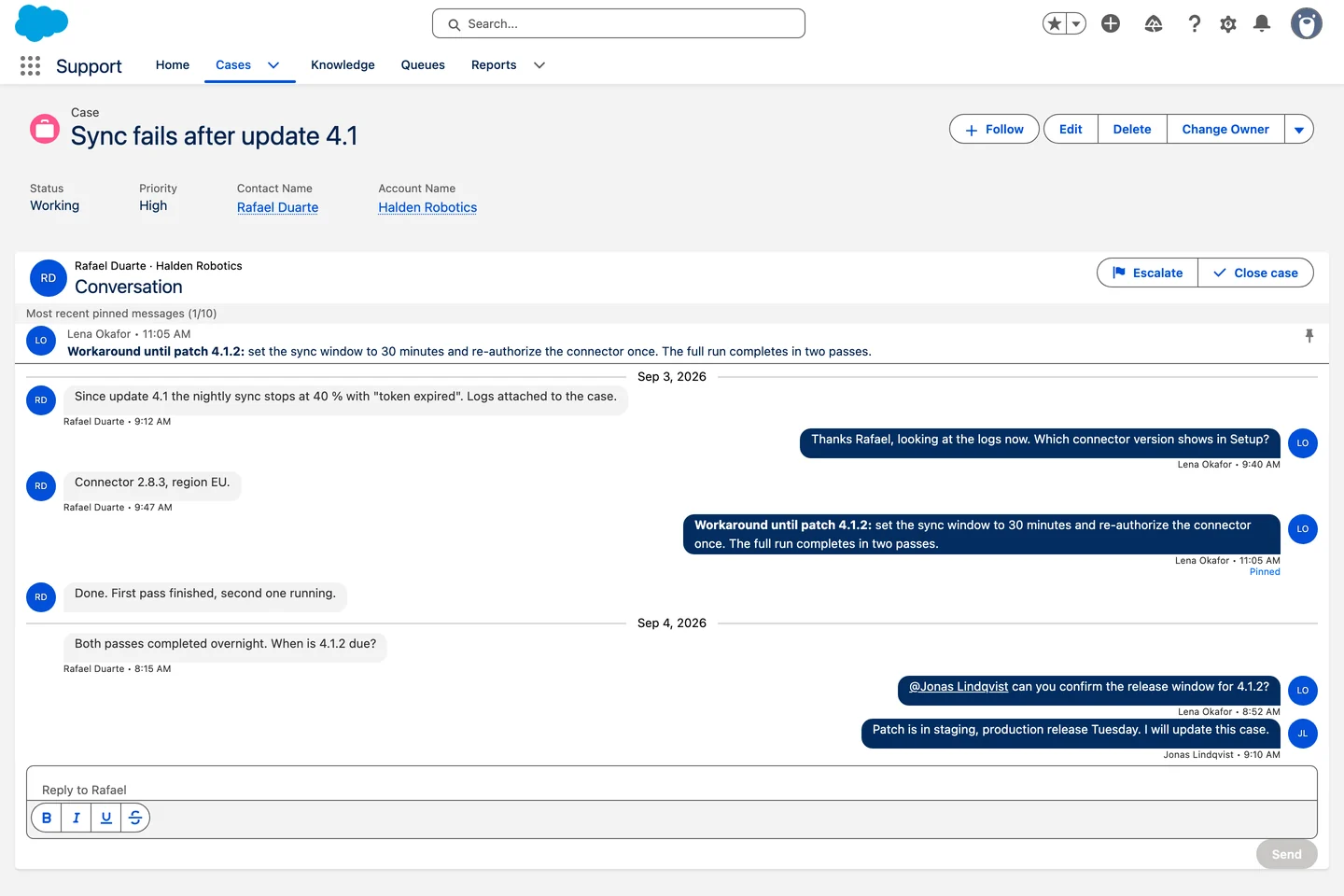The width and height of the screenshot is (1344, 896).
Task: Open the Trailhead guidance icon
Action: tap(1154, 23)
